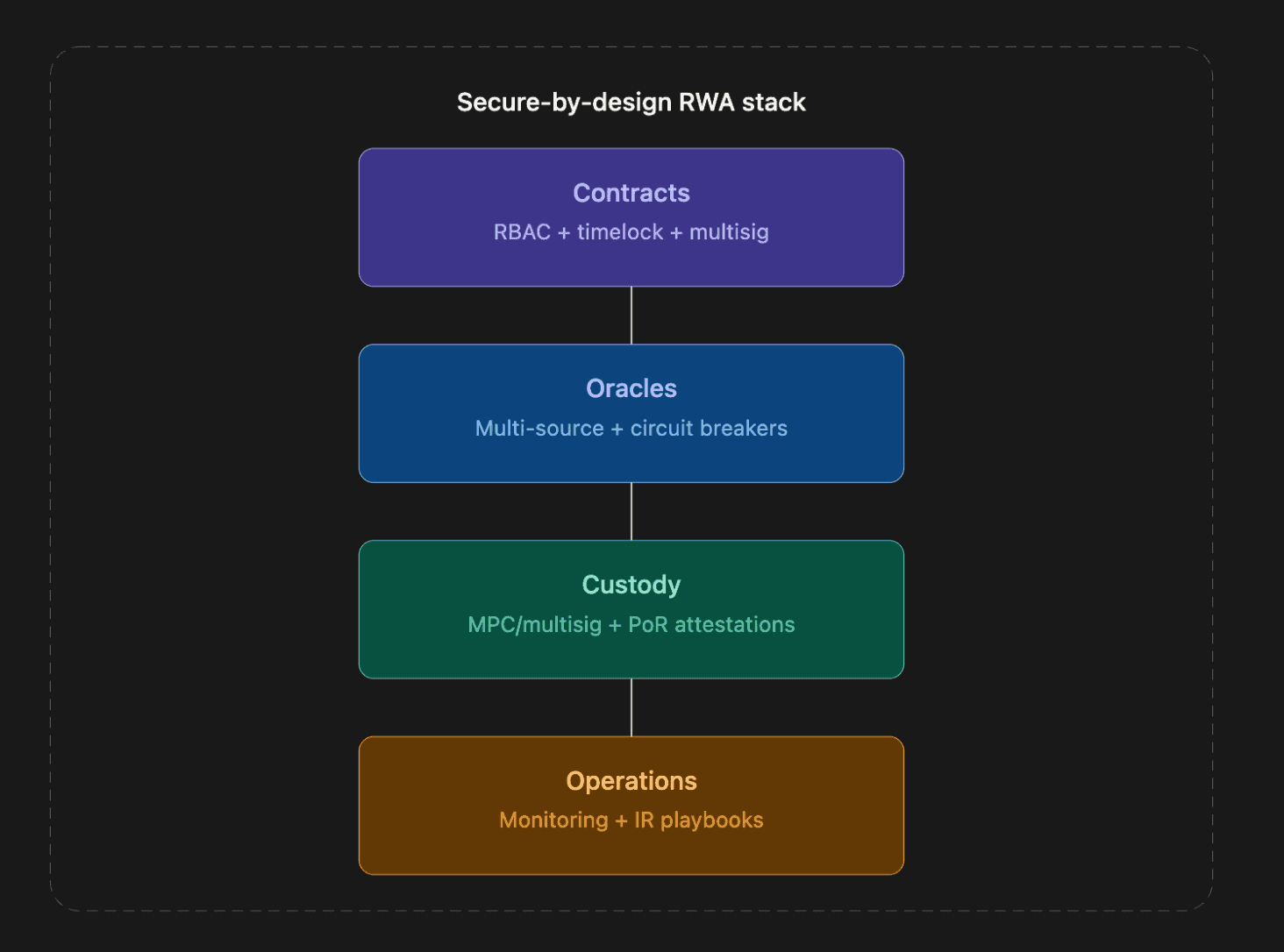Click the word "Multi-source" in Oracles box
Screen dimensions: 1284x952
click(539, 429)
